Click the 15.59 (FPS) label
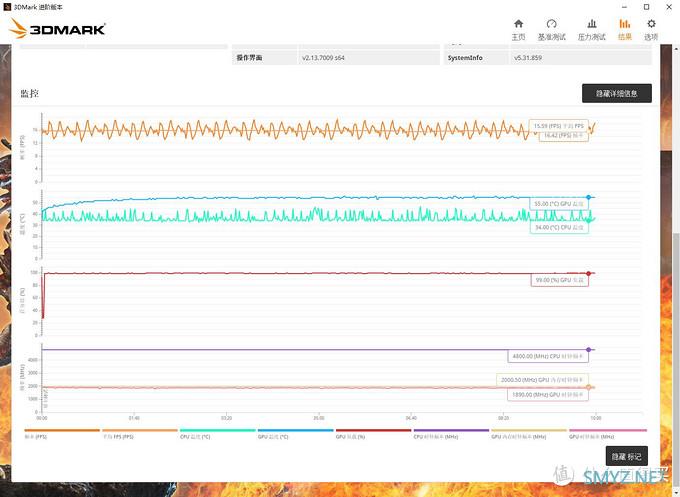The image size is (680, 497). pos(559,126)
